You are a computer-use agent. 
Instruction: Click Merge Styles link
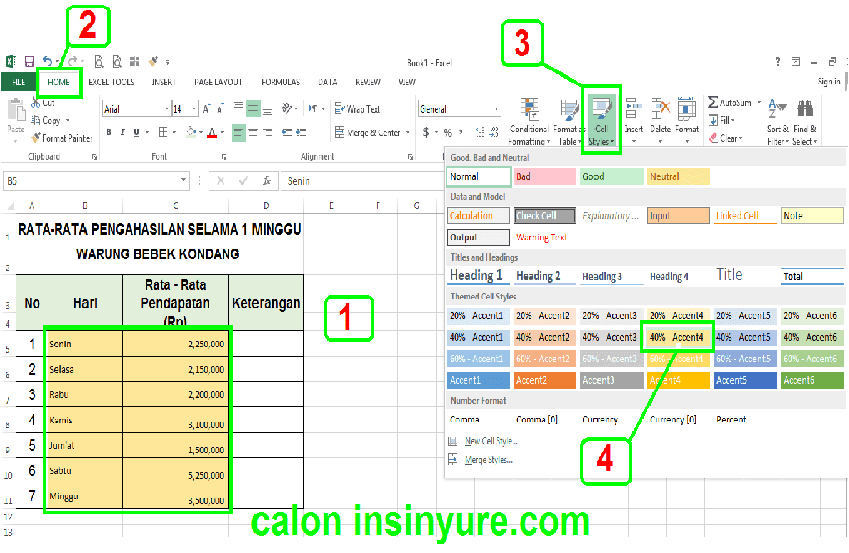pos(488,460)
